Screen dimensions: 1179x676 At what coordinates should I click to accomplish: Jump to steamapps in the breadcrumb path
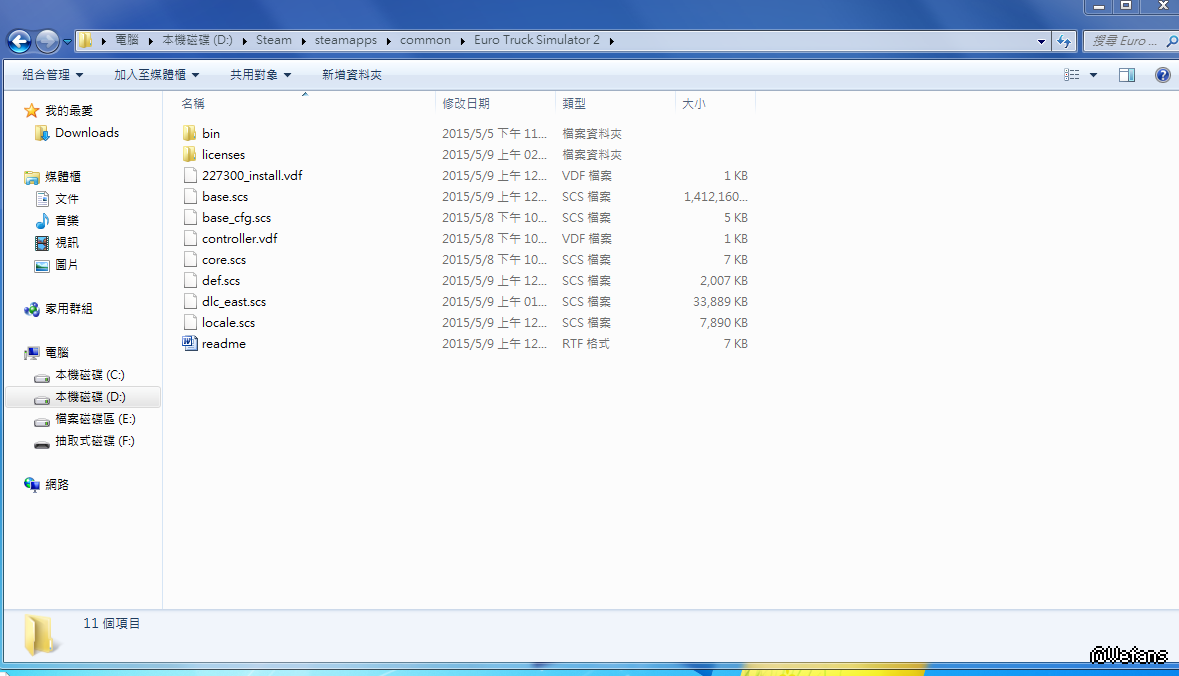point(346,40)
